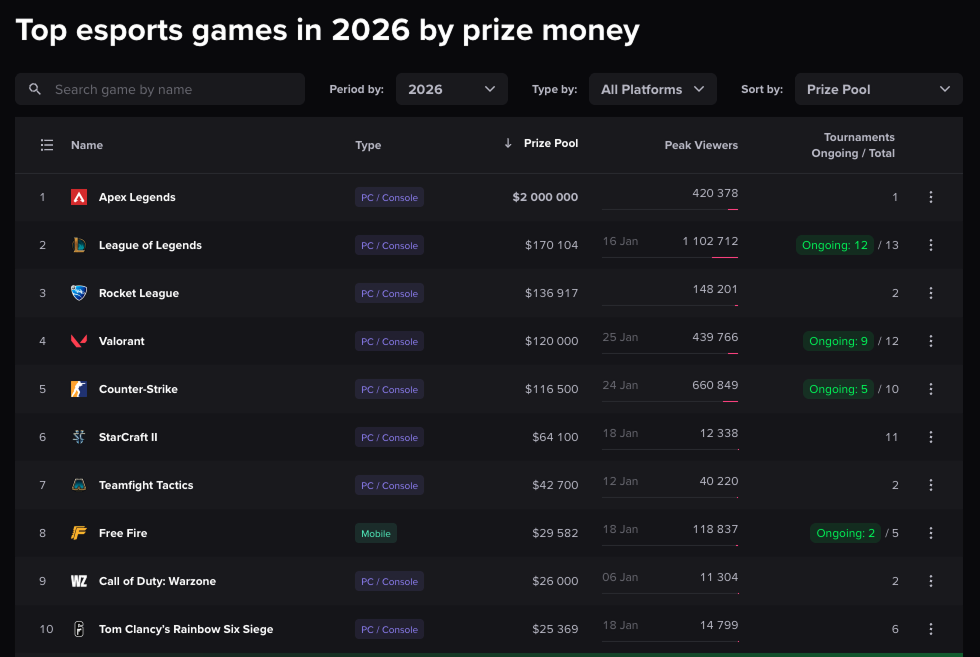
Task: Open the three-dot menu on the Valorant row
Action: [931, 340]
